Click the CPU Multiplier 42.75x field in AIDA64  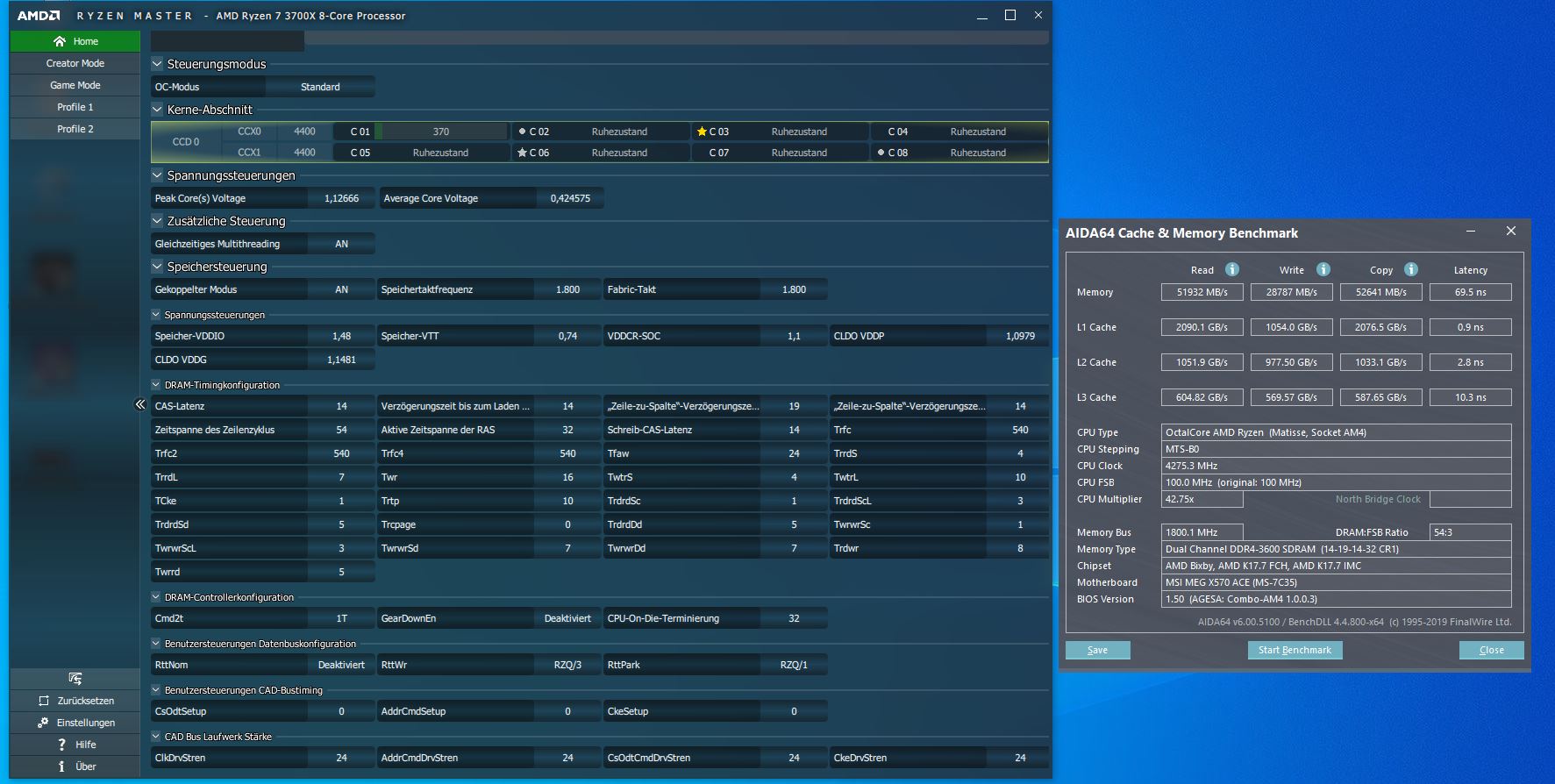[x=1202, y=499]
